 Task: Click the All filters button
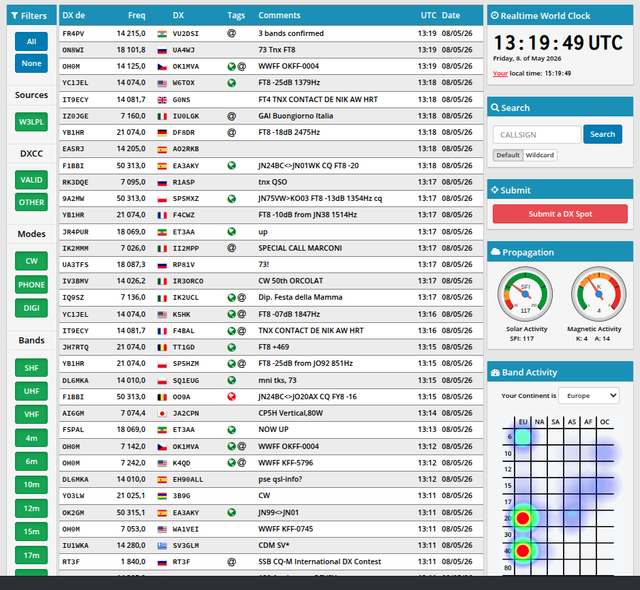31,42
